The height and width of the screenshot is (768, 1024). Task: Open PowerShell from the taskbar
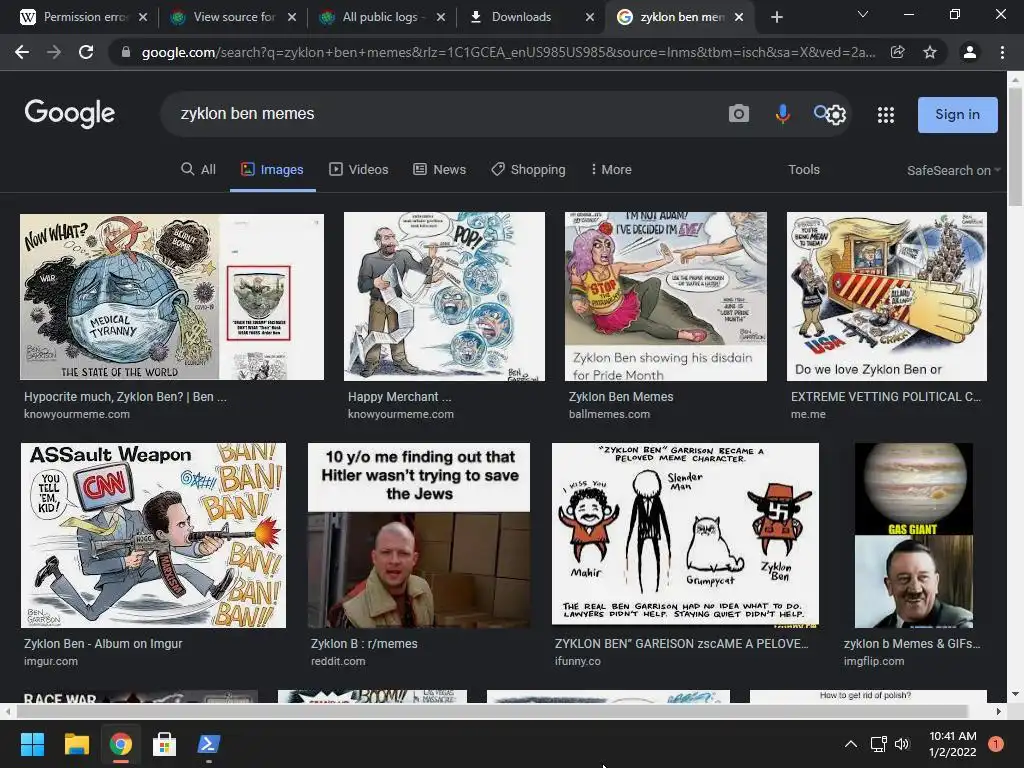pyautogui.click(x=209, y=744)
